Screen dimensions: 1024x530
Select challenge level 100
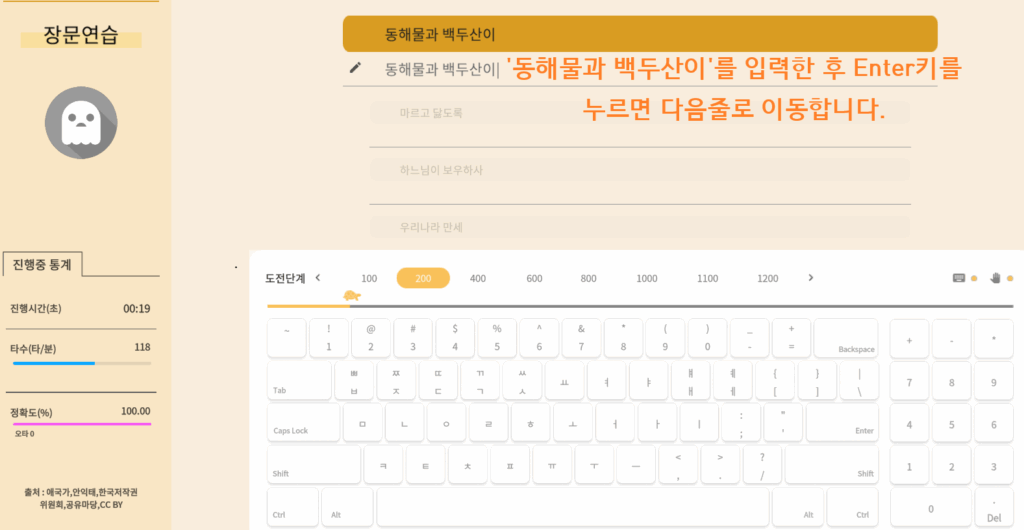pyautogui.click(x=369, y=278)
